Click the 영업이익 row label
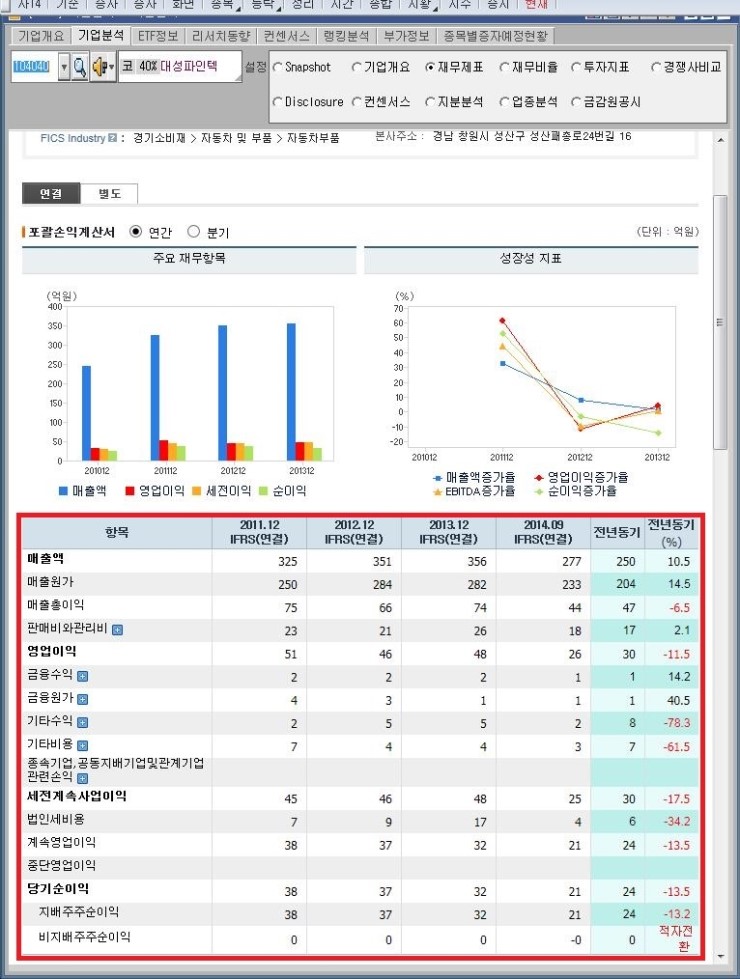 [52, 651]
